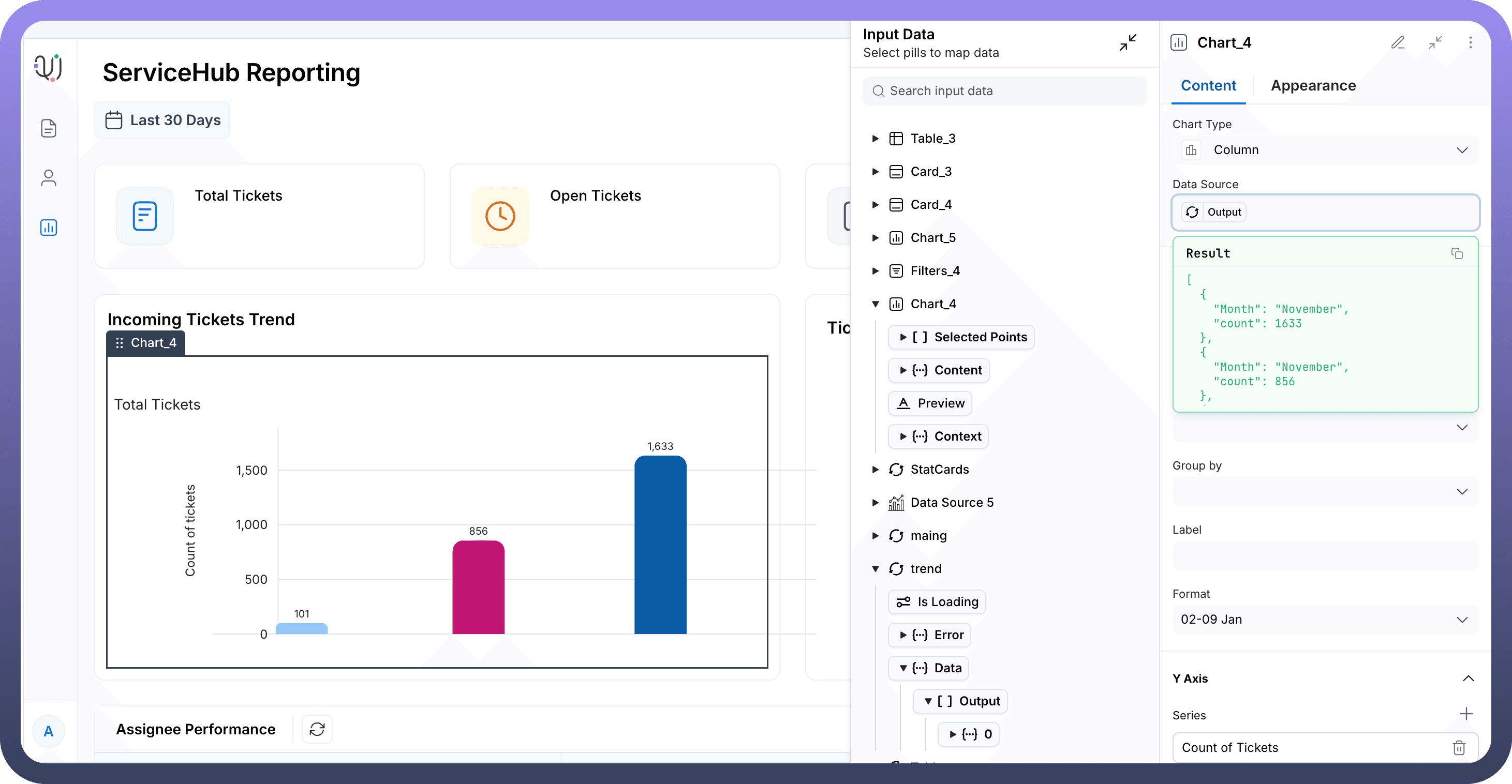Click the pencil edit icon beside Chart_4
Viewport: 1512px width, 784px height.
tap(1398, 42)
